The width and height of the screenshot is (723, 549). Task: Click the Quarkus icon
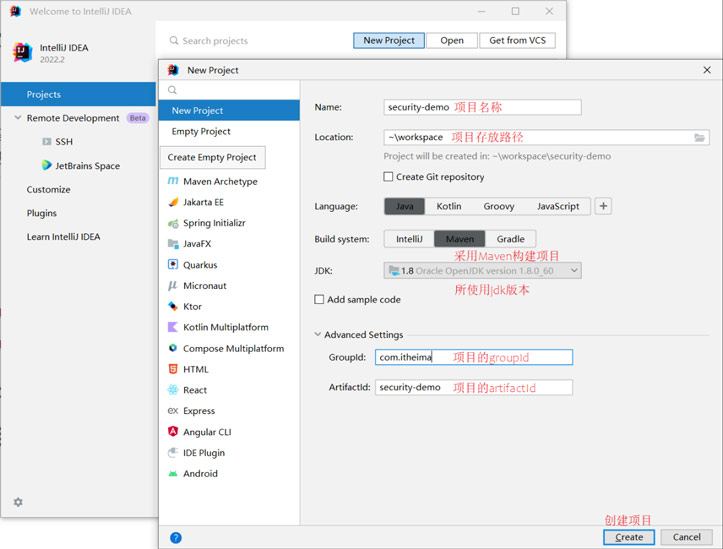tap(173, 265)
